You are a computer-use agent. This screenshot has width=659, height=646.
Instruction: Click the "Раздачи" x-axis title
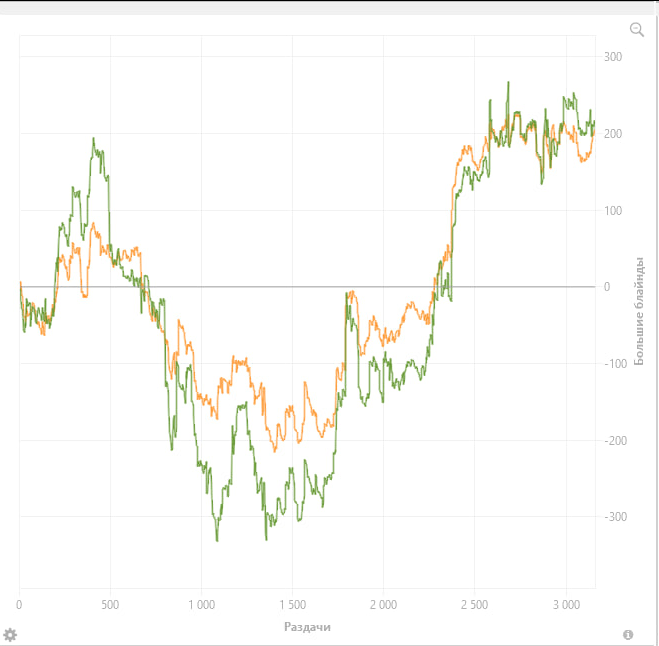coord(307,627)
